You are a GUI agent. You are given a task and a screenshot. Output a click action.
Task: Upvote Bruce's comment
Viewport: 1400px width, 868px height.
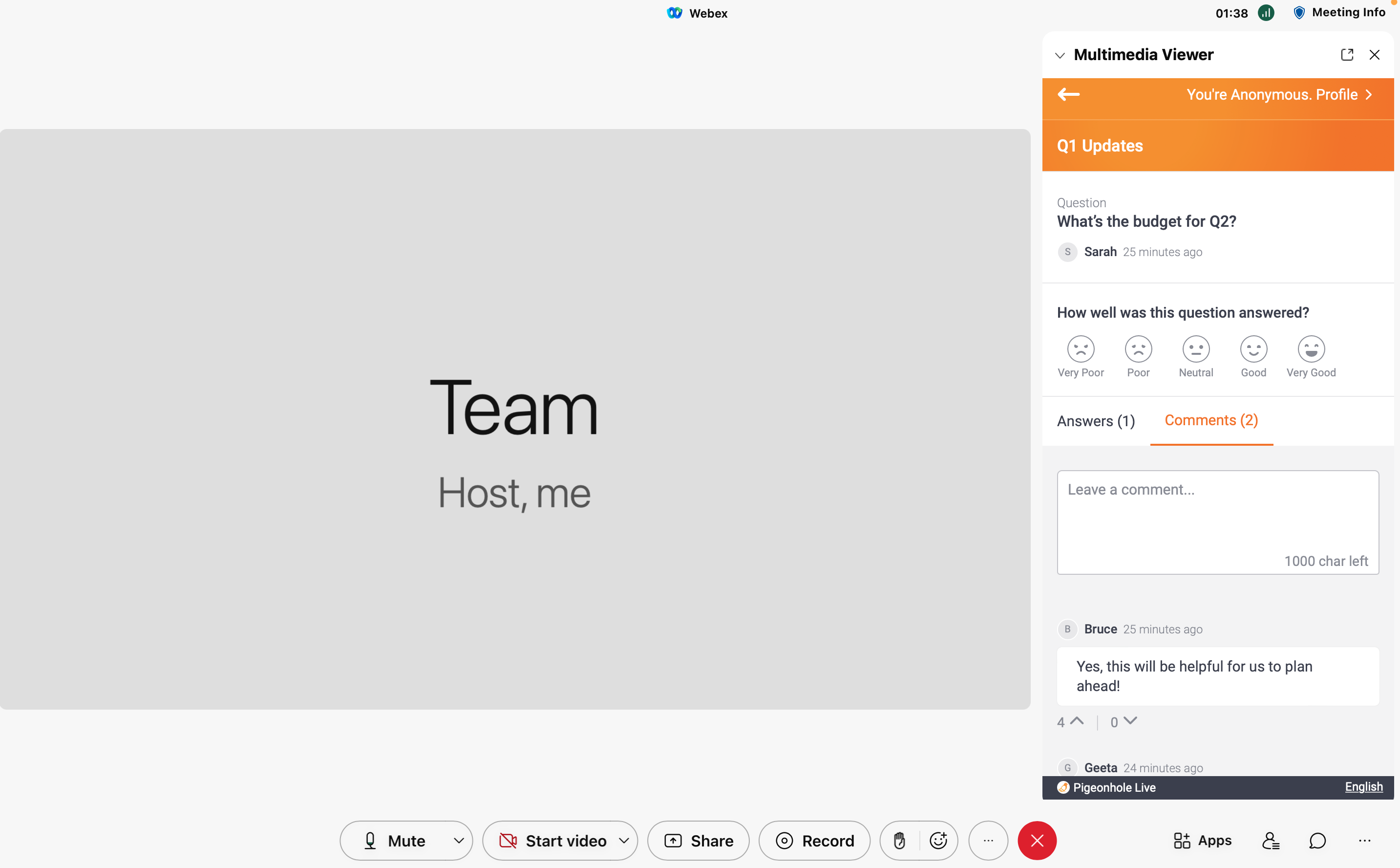pyautogui.click(x=1077, y=721)
